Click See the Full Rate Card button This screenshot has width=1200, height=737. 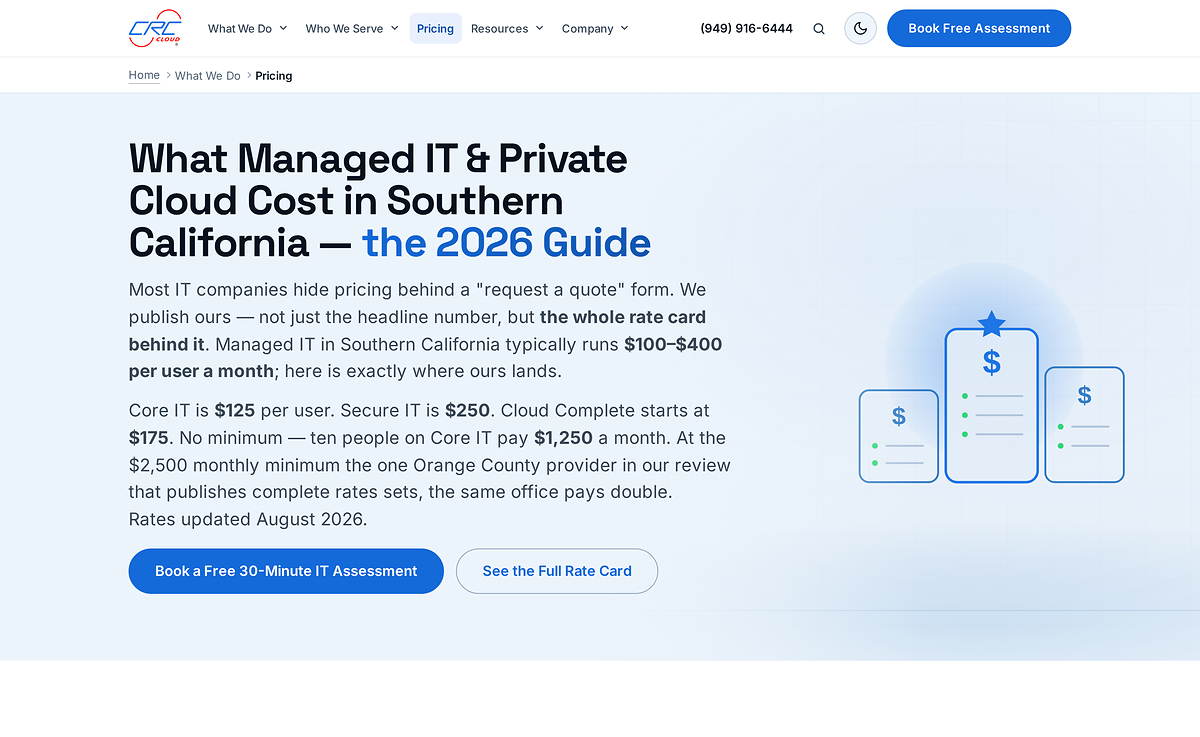coord(557,571)
